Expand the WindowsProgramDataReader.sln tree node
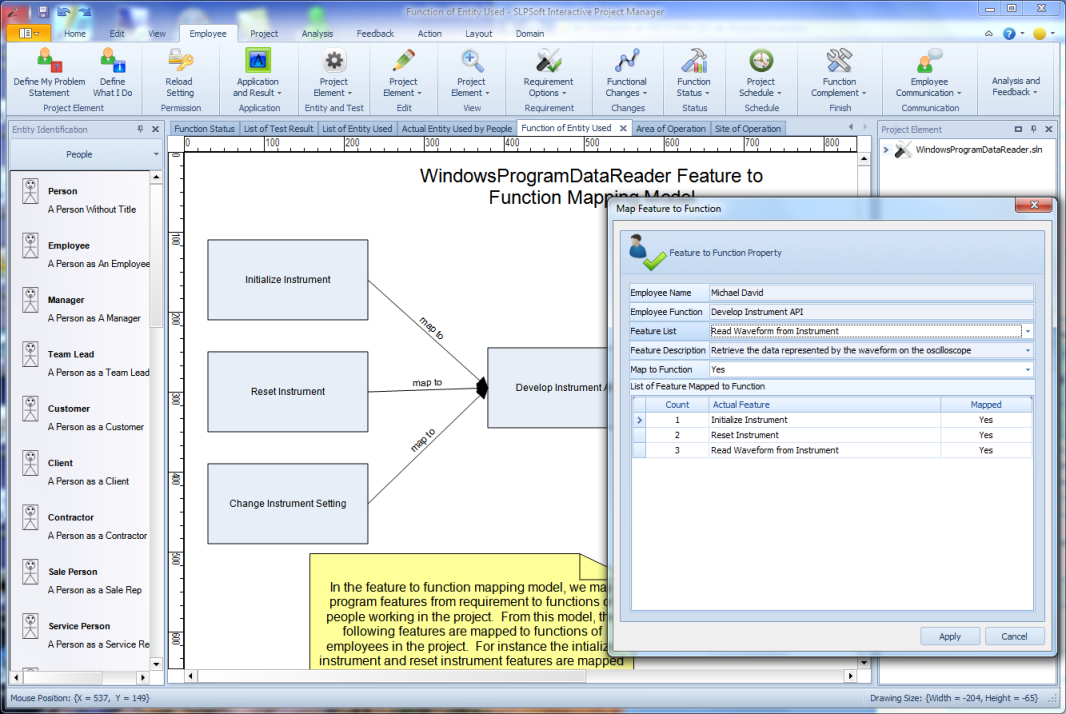This screenshot has width=1066, height=714. click(x=886, y=150)
